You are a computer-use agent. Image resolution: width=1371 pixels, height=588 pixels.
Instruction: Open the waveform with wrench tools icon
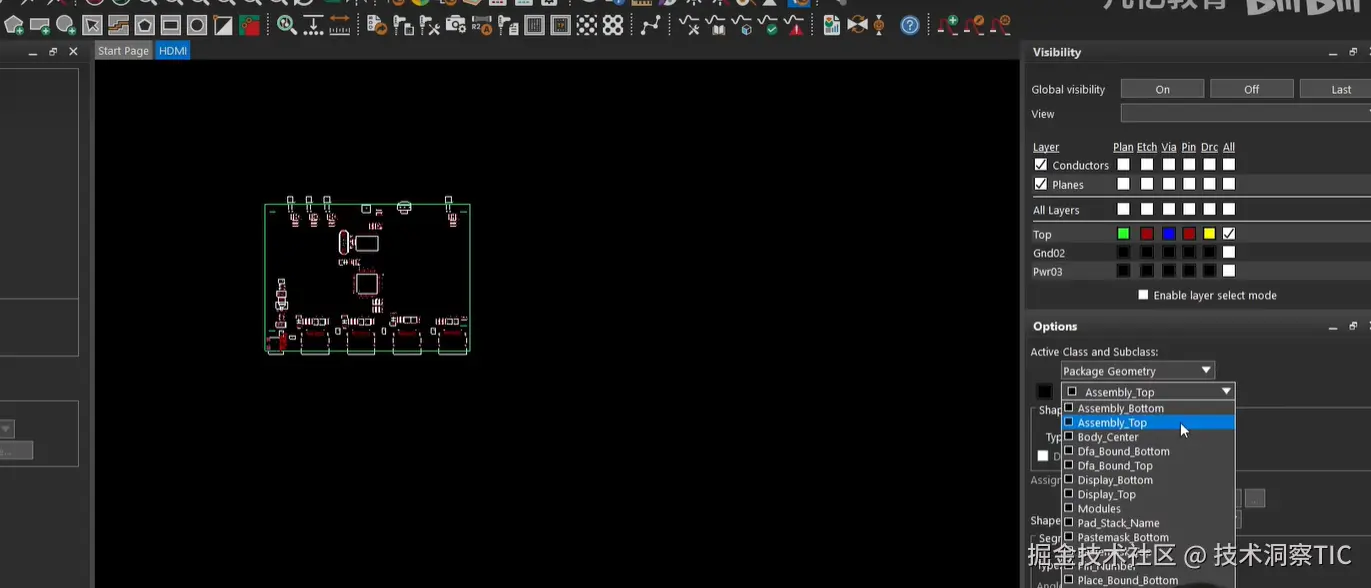coord(690,25)
